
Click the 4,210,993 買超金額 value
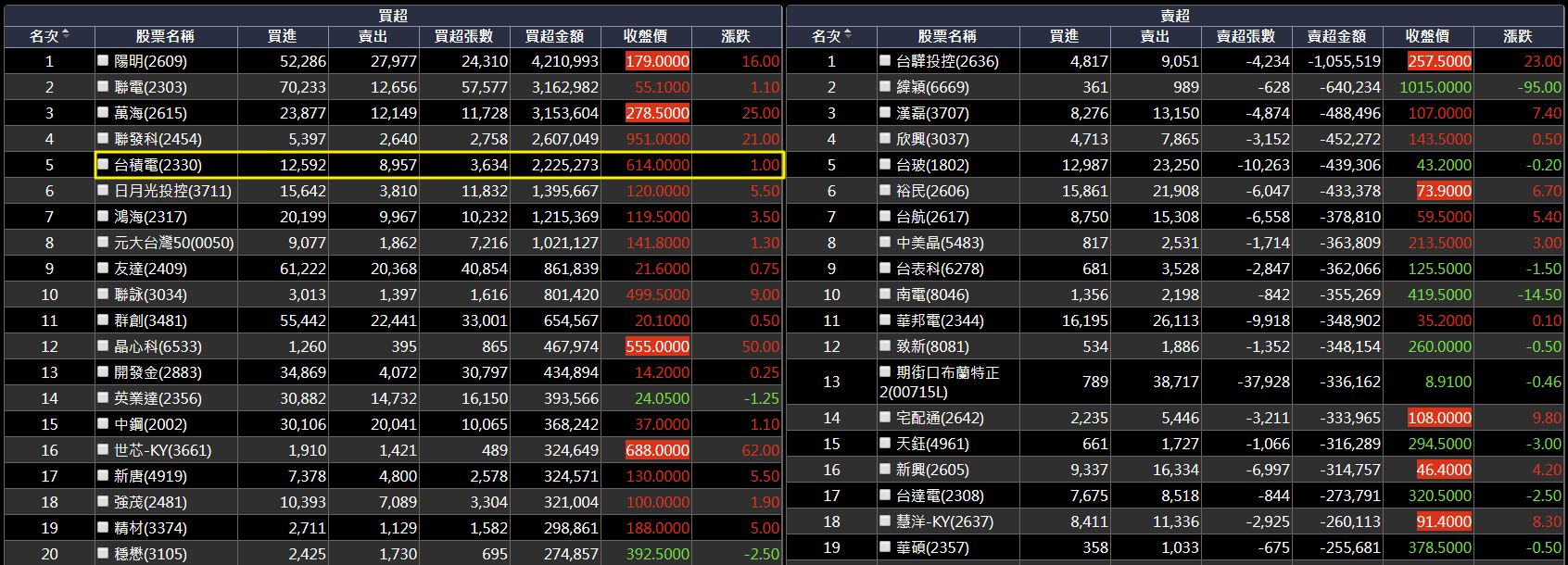564,61
